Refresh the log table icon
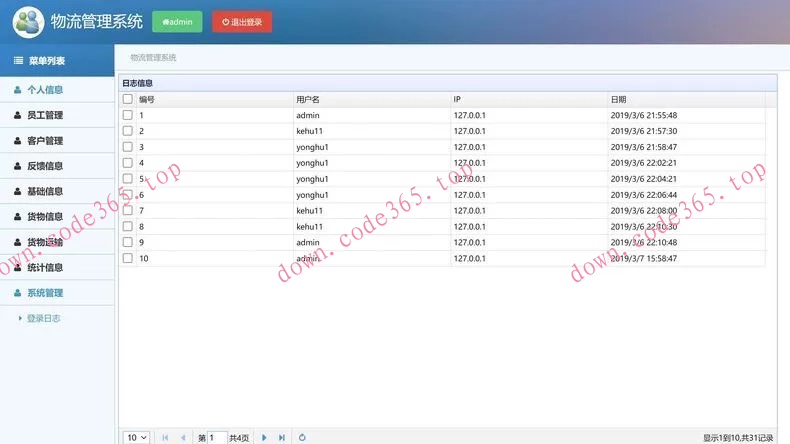 pyautogui.click(x=302, y=437)
